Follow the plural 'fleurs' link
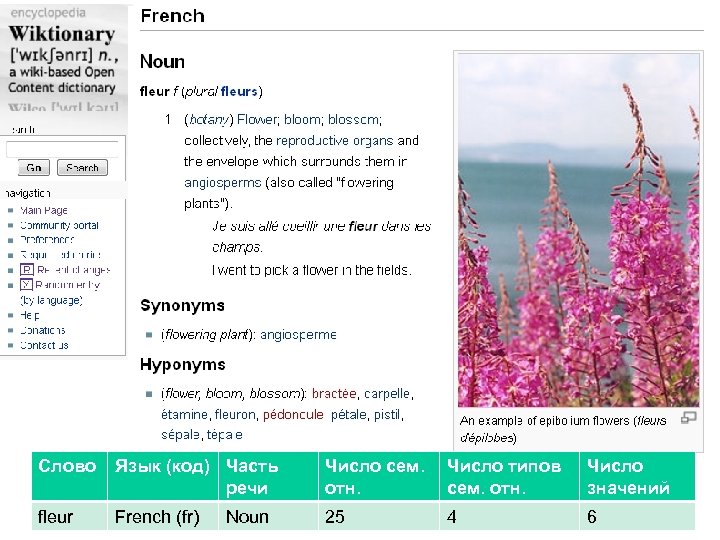 coord(239,93)
